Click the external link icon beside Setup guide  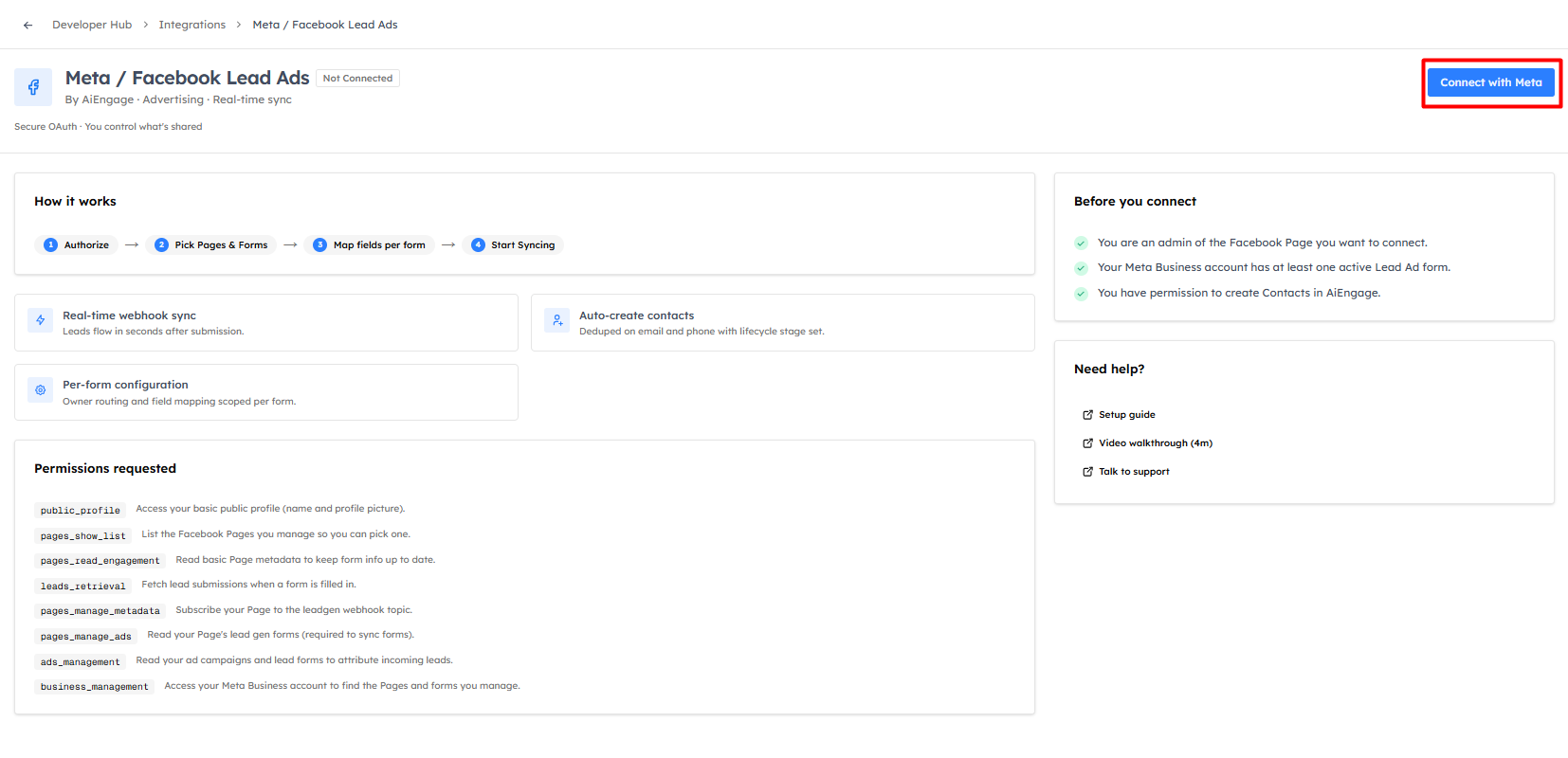point(1088,415)
